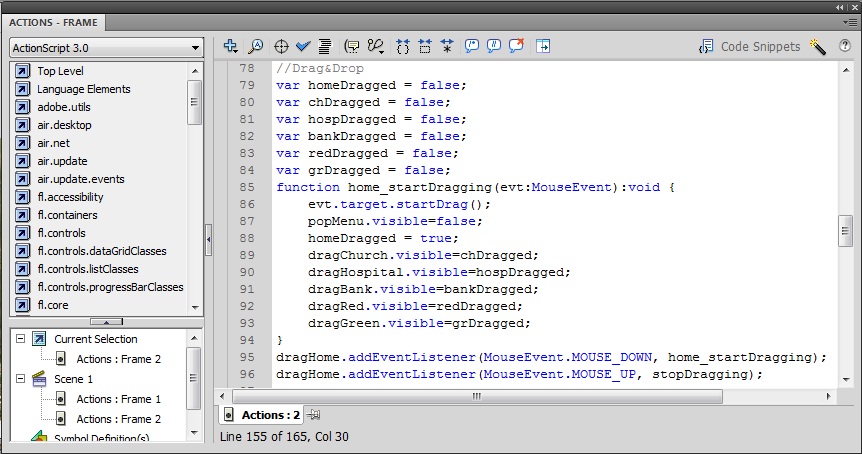Click line number 85 in gutter
The width and height of the screenshot is (862, 454).
(247, 187)
